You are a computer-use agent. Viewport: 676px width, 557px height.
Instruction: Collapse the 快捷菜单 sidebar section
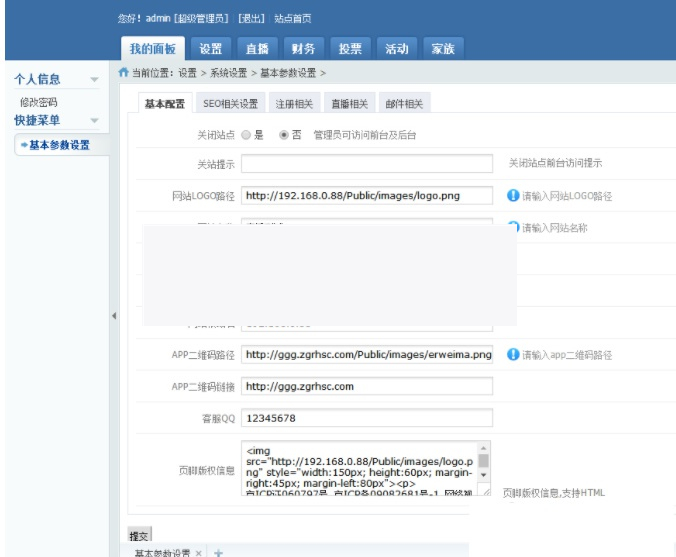[x=95, y=121]
